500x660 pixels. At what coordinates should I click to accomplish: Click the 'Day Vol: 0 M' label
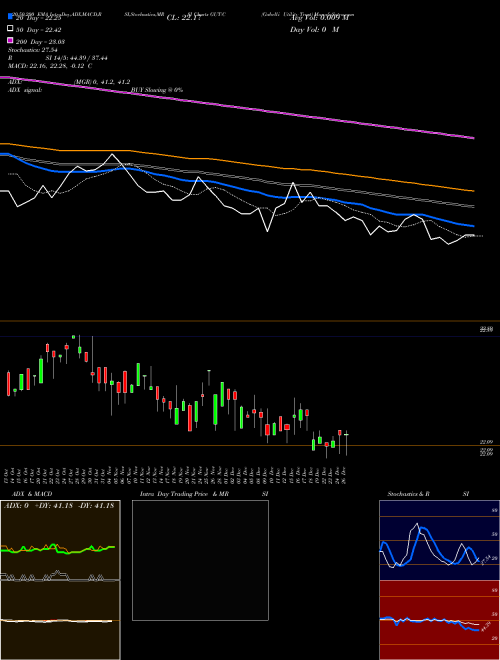314,30
